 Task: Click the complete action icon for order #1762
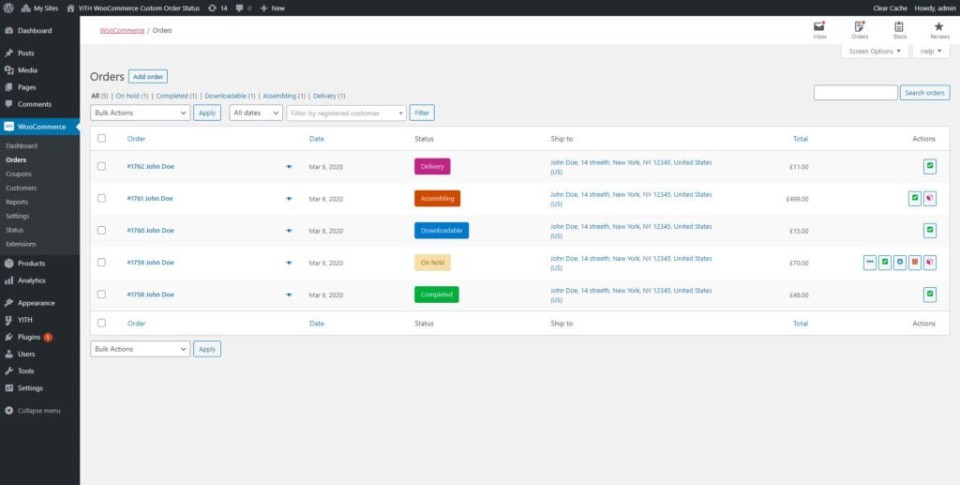[930, 166]
